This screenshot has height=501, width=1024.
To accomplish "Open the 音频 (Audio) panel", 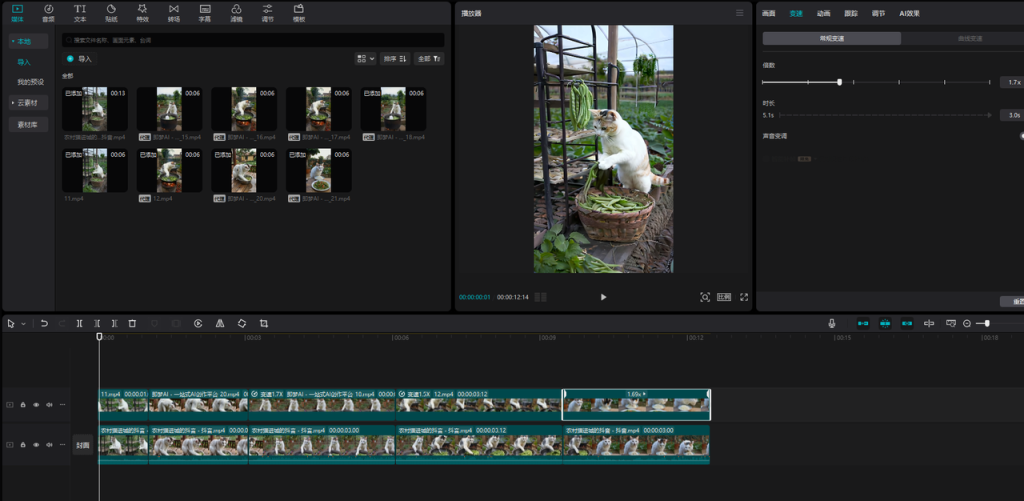I will point(48,12).
